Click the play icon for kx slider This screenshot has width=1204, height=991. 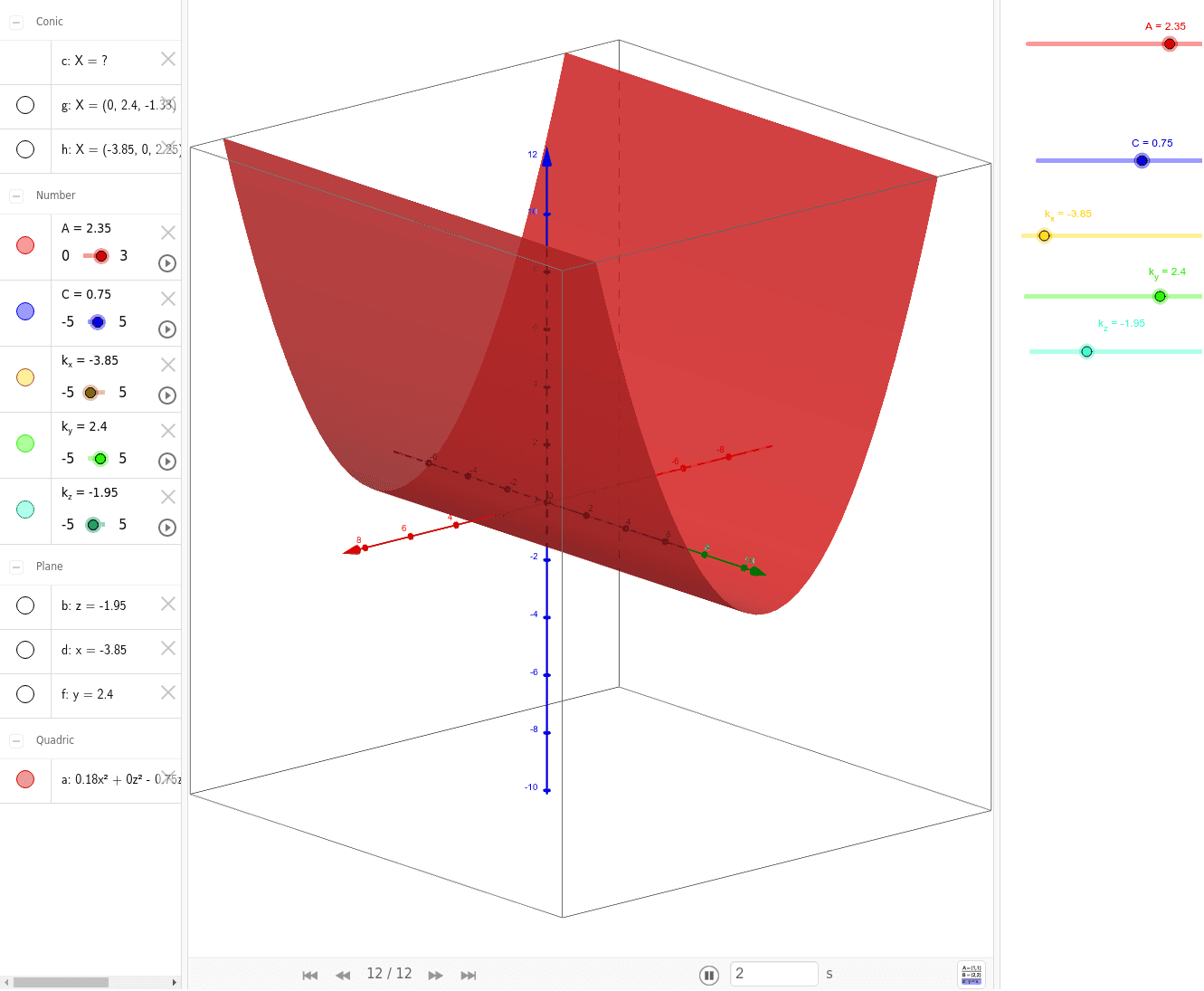coord(167,395)
